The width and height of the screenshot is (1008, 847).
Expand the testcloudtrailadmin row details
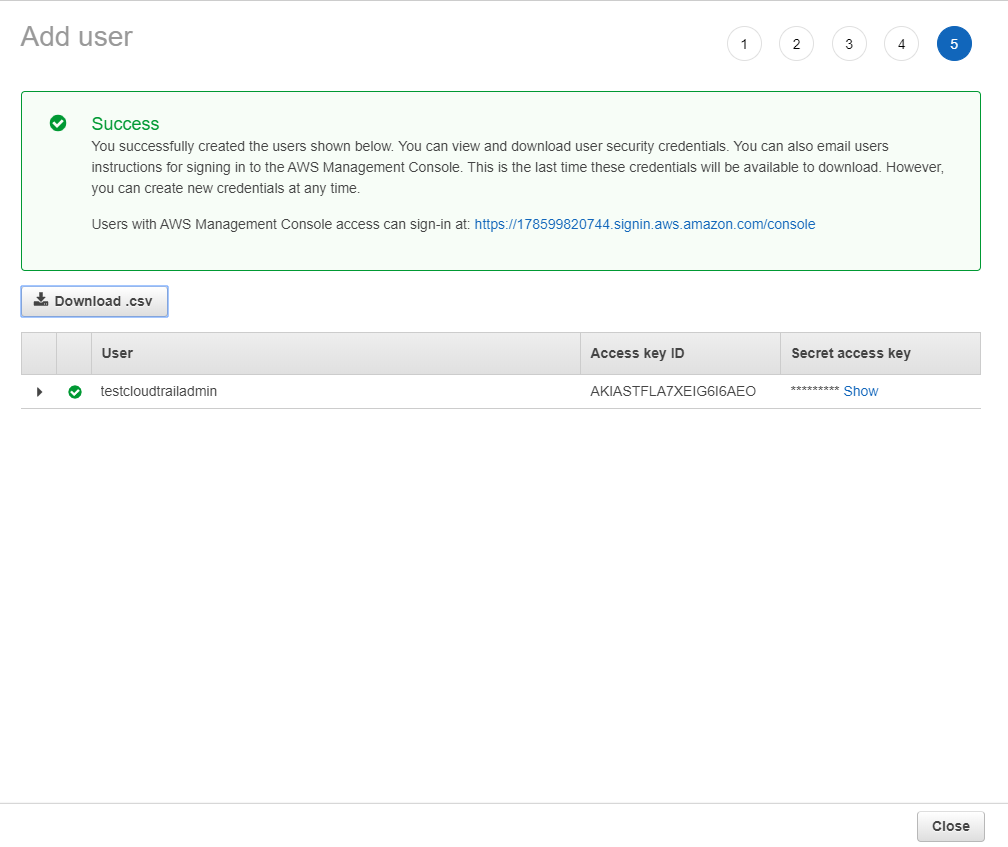pos(39,392)
